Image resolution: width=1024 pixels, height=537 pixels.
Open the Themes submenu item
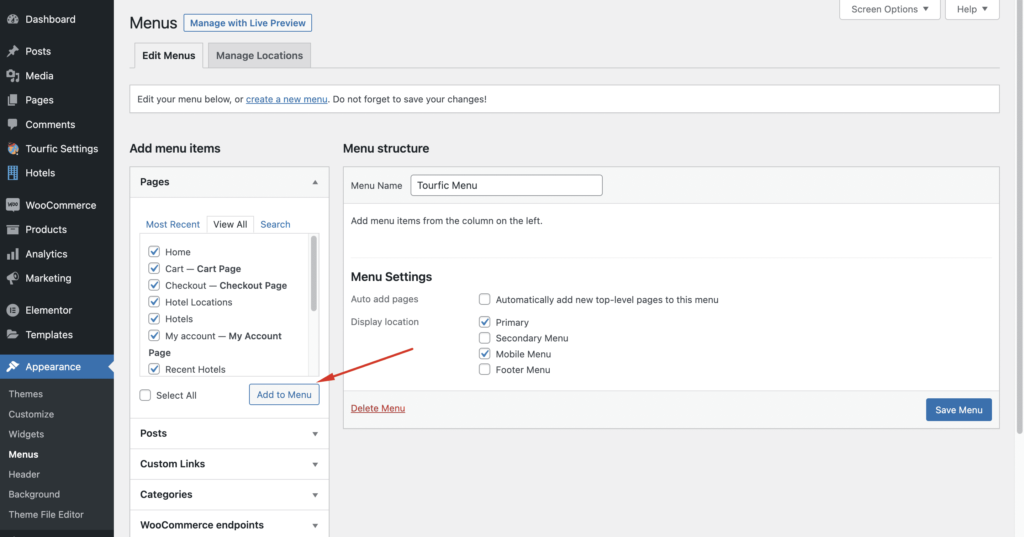pyautogui.click(x=25, y=394)
